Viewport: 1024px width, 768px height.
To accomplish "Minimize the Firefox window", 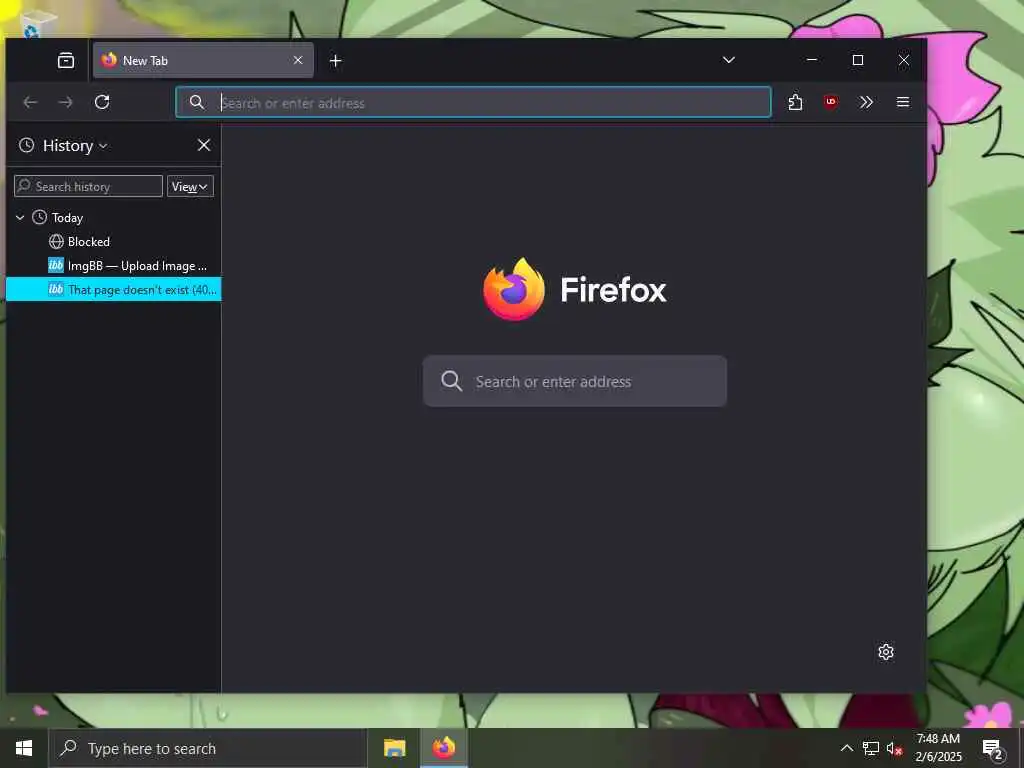I will click(812, 60).
